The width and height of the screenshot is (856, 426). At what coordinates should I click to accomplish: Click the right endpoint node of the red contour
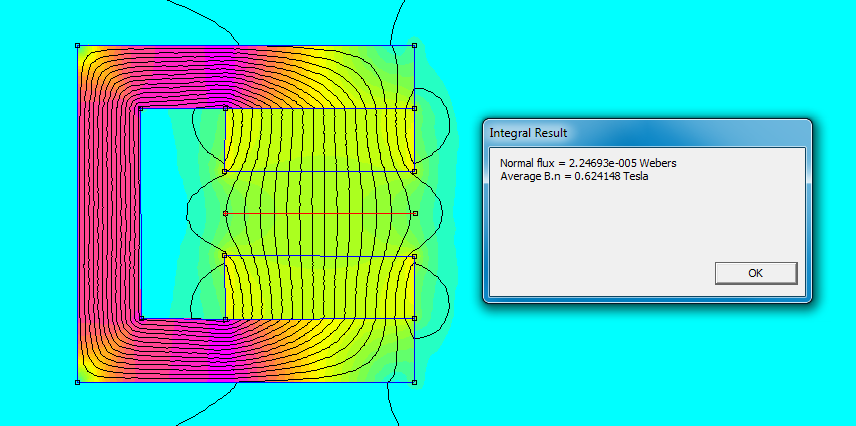click(414, 214)
